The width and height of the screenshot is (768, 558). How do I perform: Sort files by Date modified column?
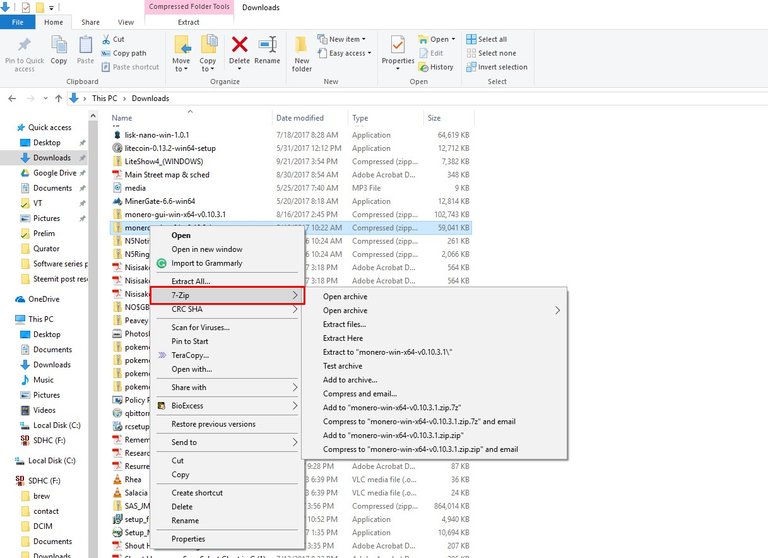(300, 118)
